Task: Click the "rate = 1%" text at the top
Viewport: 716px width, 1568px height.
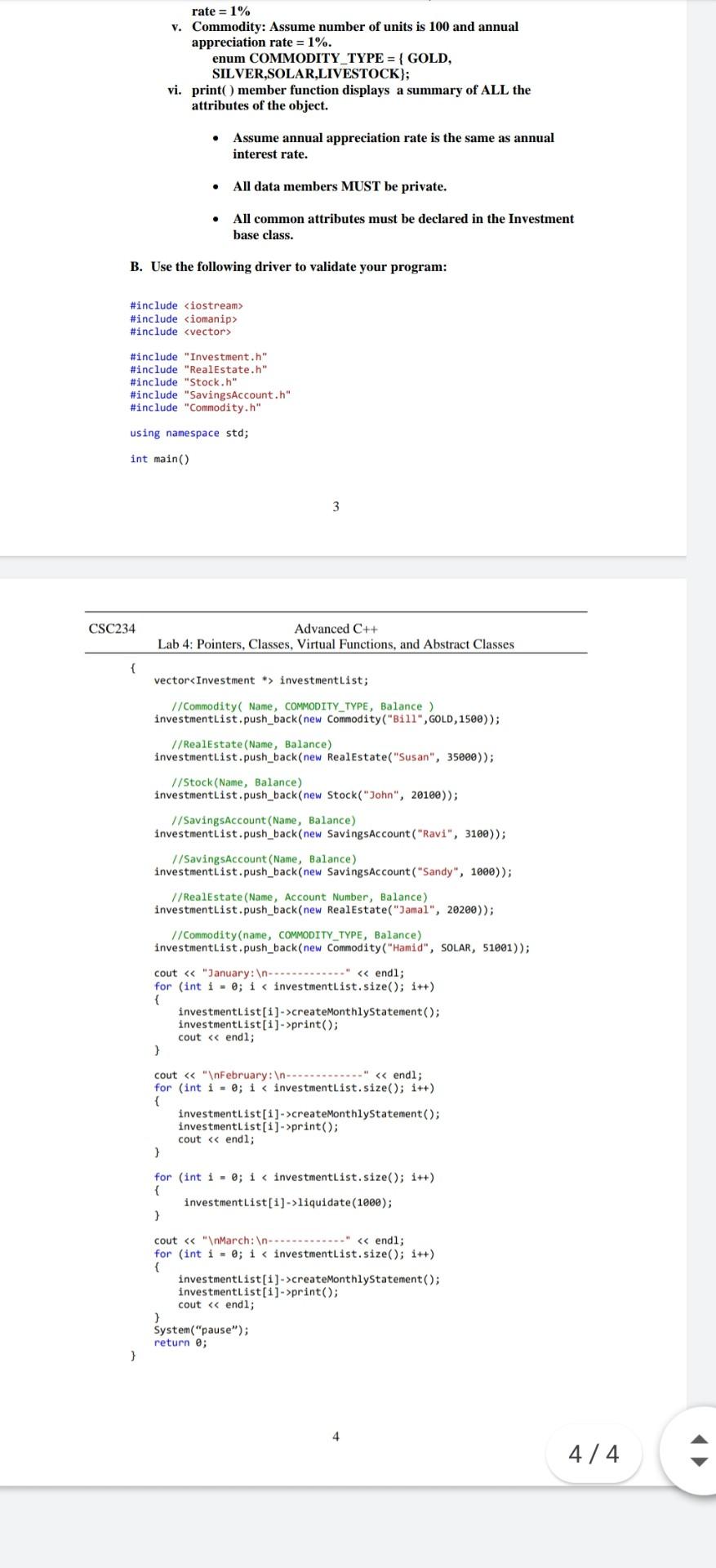Action: (220, 11)
